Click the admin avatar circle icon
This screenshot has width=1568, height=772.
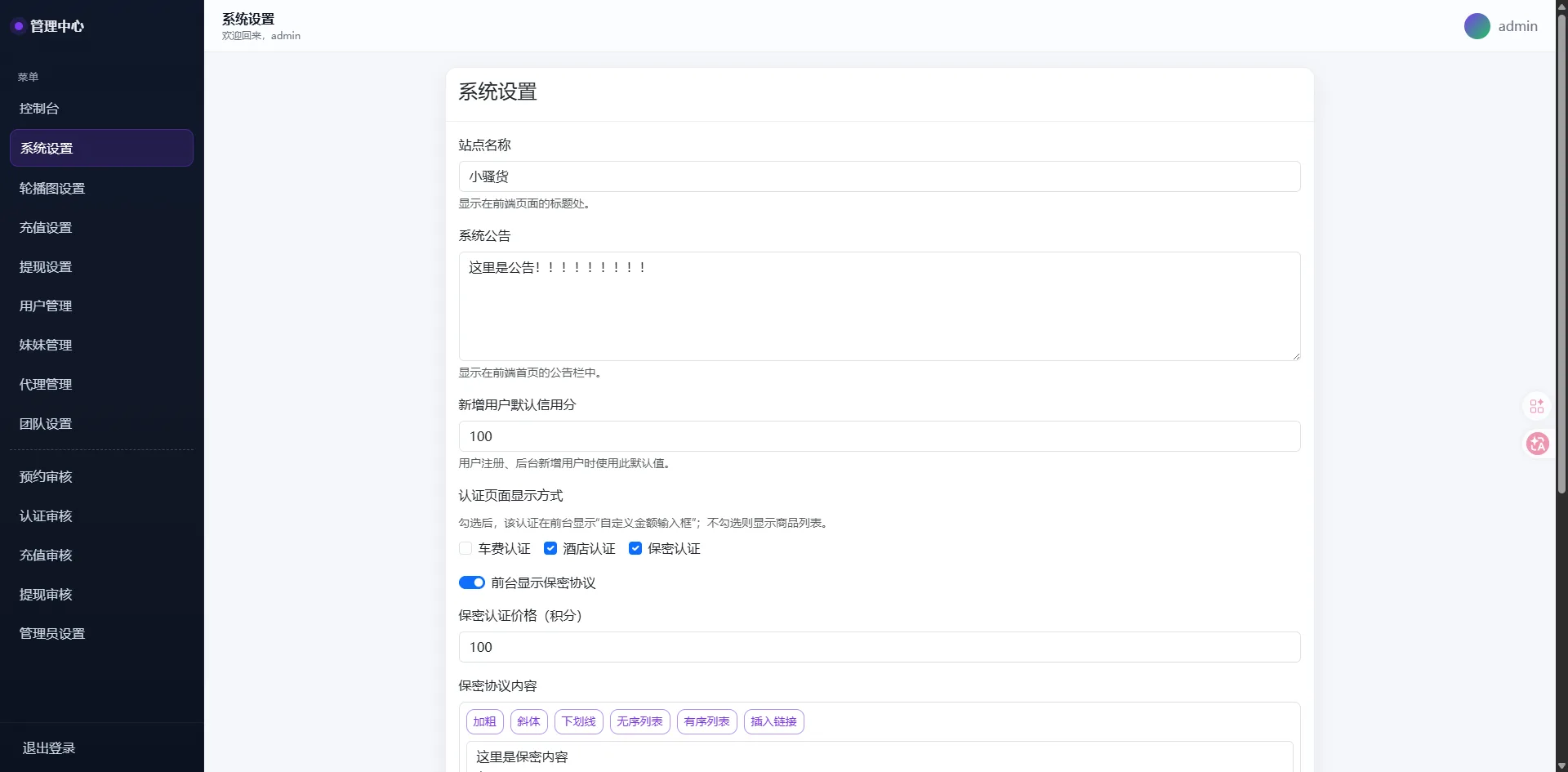(1477, 26)
